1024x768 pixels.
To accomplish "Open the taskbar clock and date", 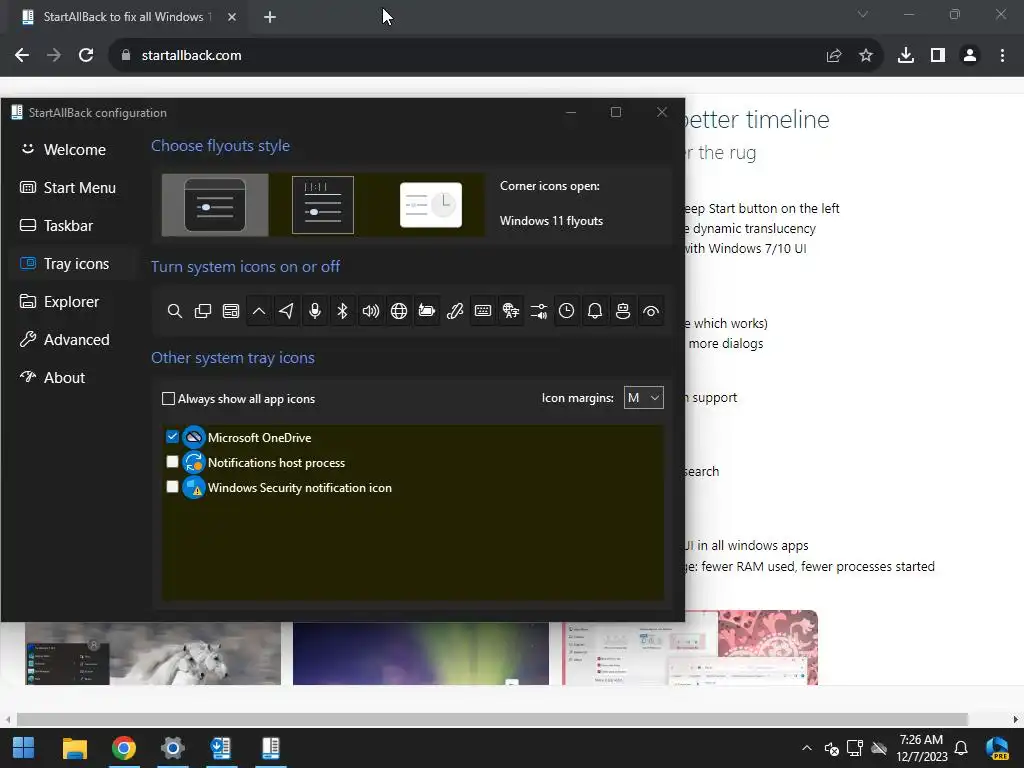I will pyautogui.click(x=921, y=748).
